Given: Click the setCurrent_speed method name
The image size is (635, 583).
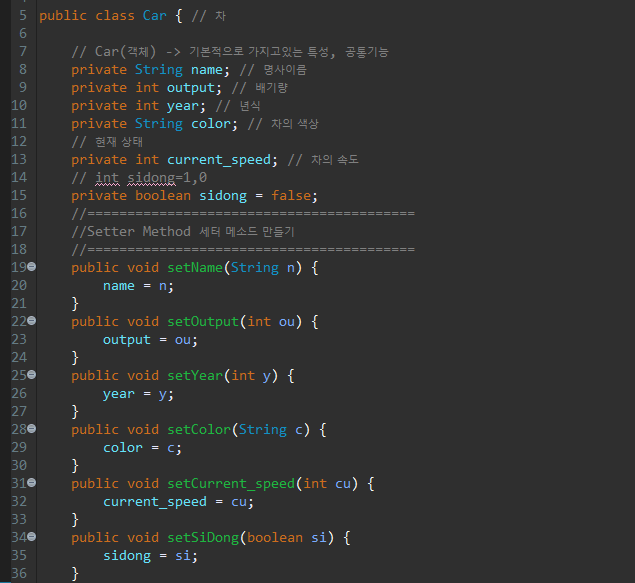Looking at the screenshot, I should point(231,484).
